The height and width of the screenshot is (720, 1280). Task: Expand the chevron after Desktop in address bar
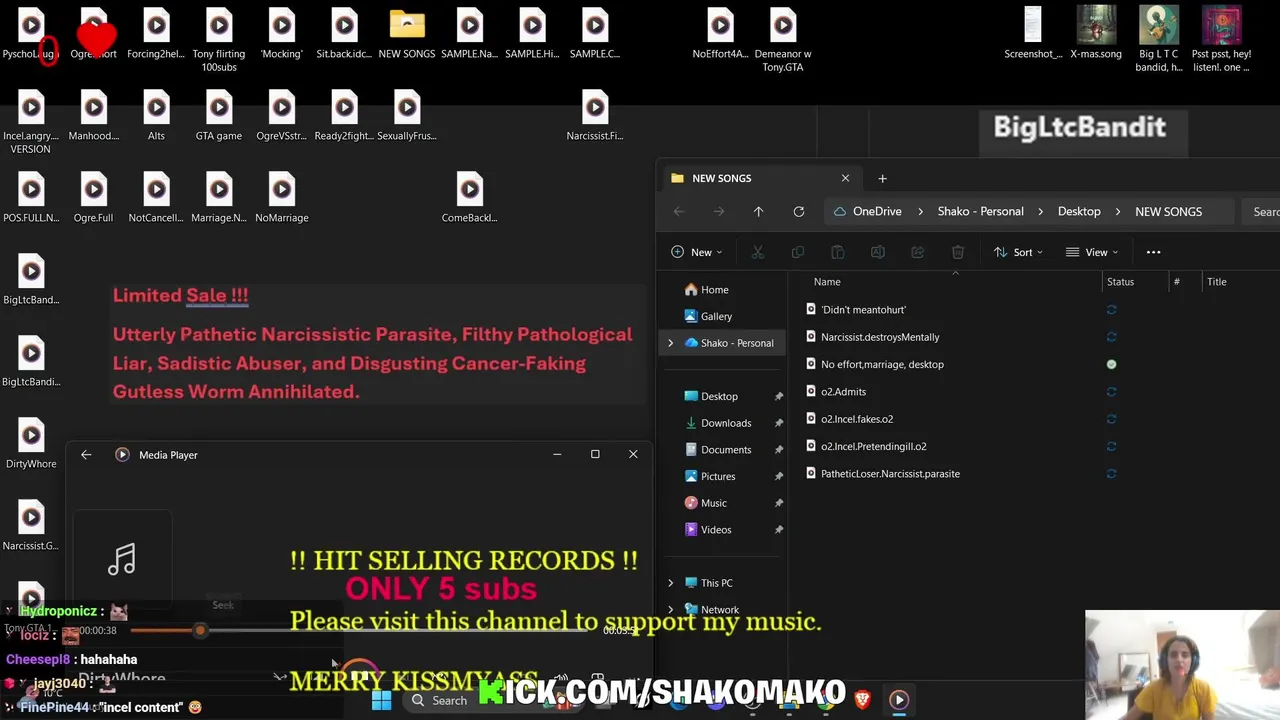click(x=1117, y=212)
